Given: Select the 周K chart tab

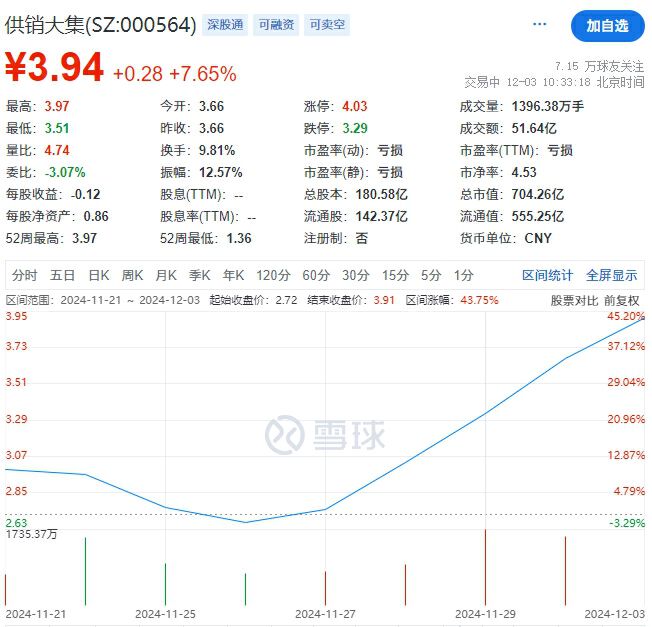Looking at the screenshot, I should (132, 275).
